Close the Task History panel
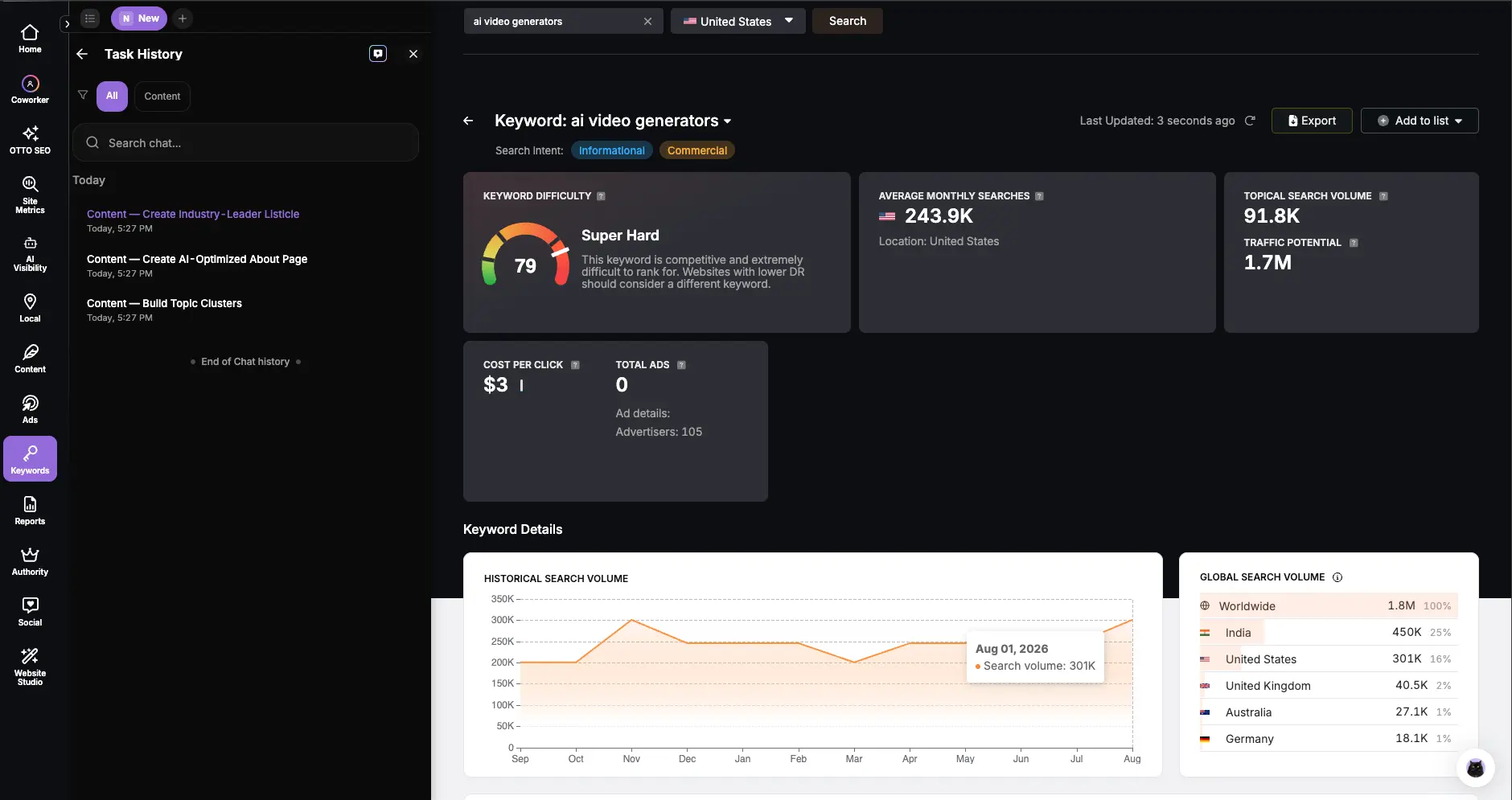Image resolution: width=1512 pixels, height=800 pixels. [413, 54]
